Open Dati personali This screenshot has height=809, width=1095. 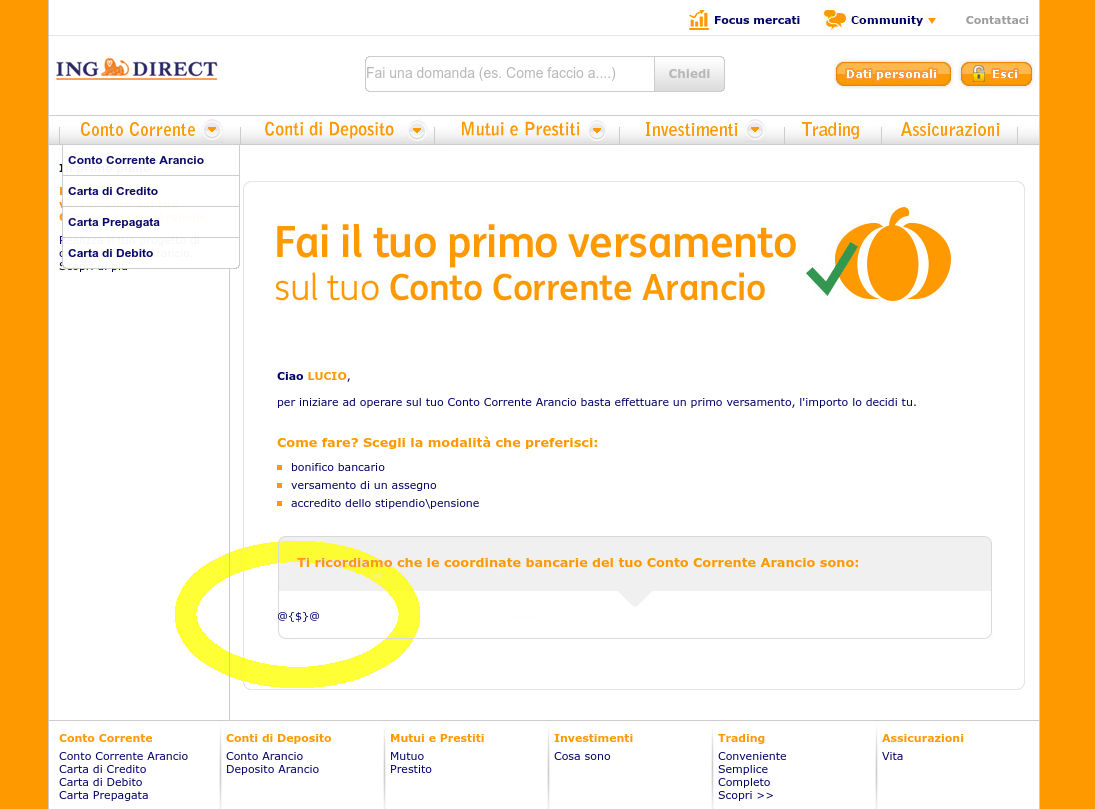(892, 74)
